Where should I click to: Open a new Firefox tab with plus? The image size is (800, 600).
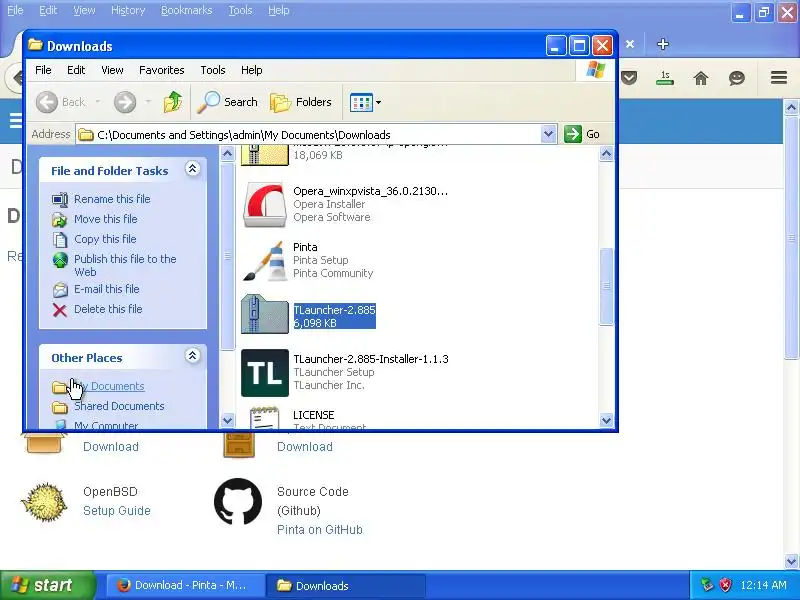[x=663, y=44]
